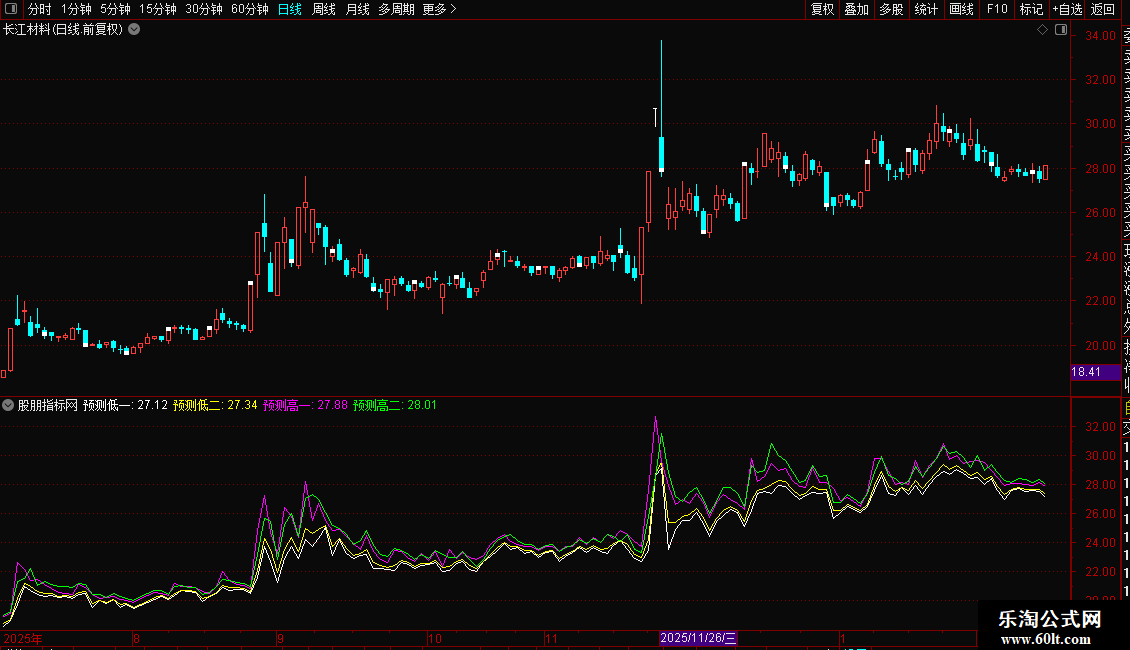
Task: Click the 标记 mark button
Action: (x=1031, y=9)
